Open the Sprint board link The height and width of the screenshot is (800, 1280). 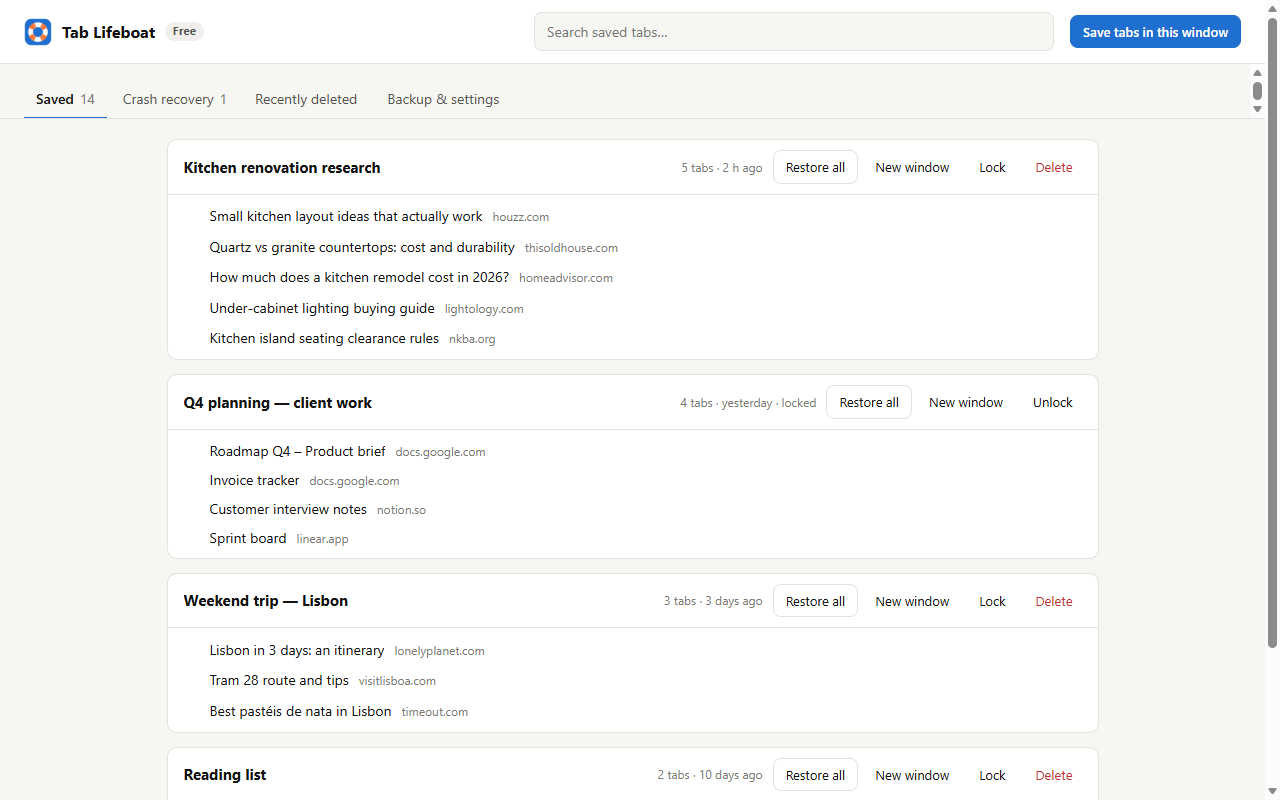coord(248,538)
